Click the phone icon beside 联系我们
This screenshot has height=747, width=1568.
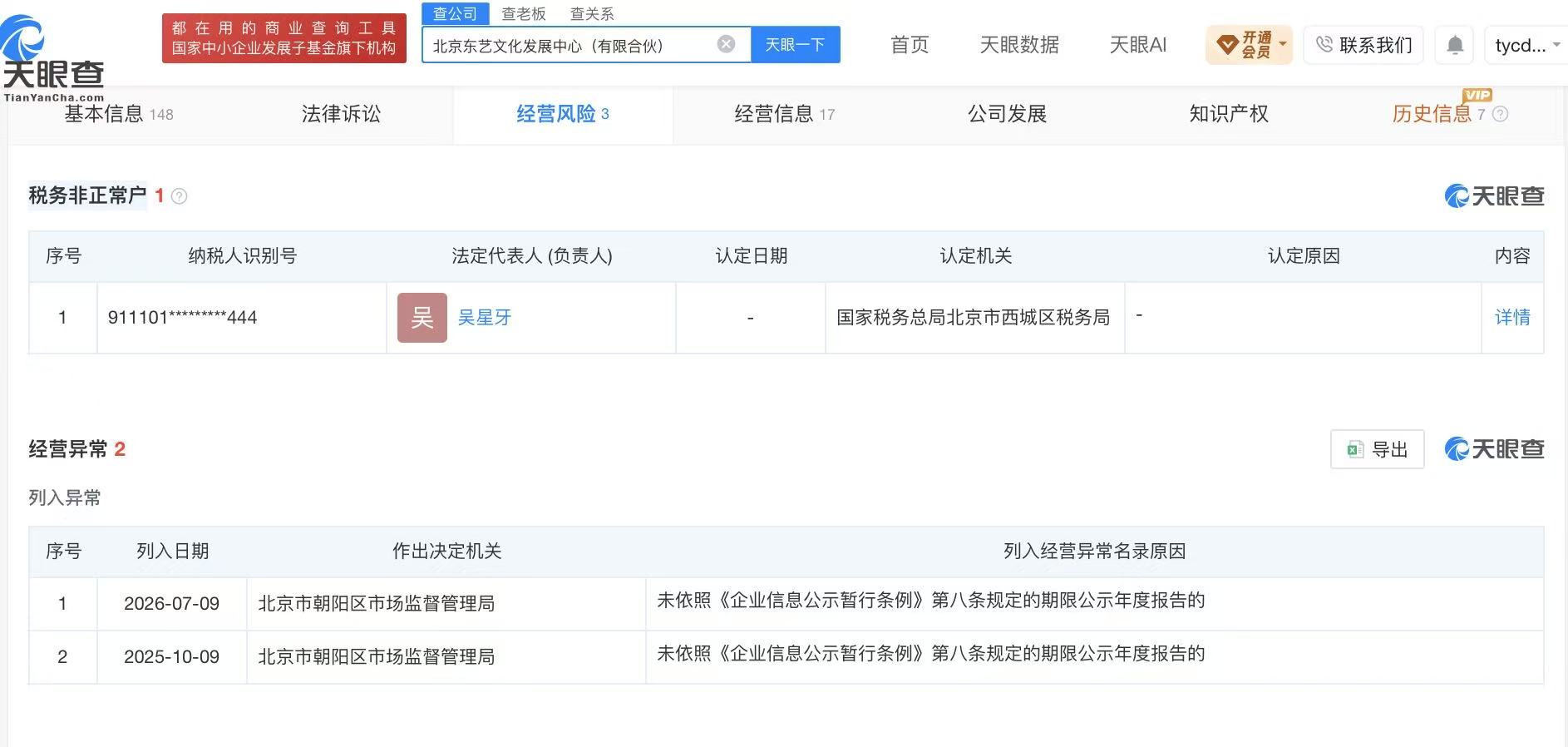click(1324, 44)
